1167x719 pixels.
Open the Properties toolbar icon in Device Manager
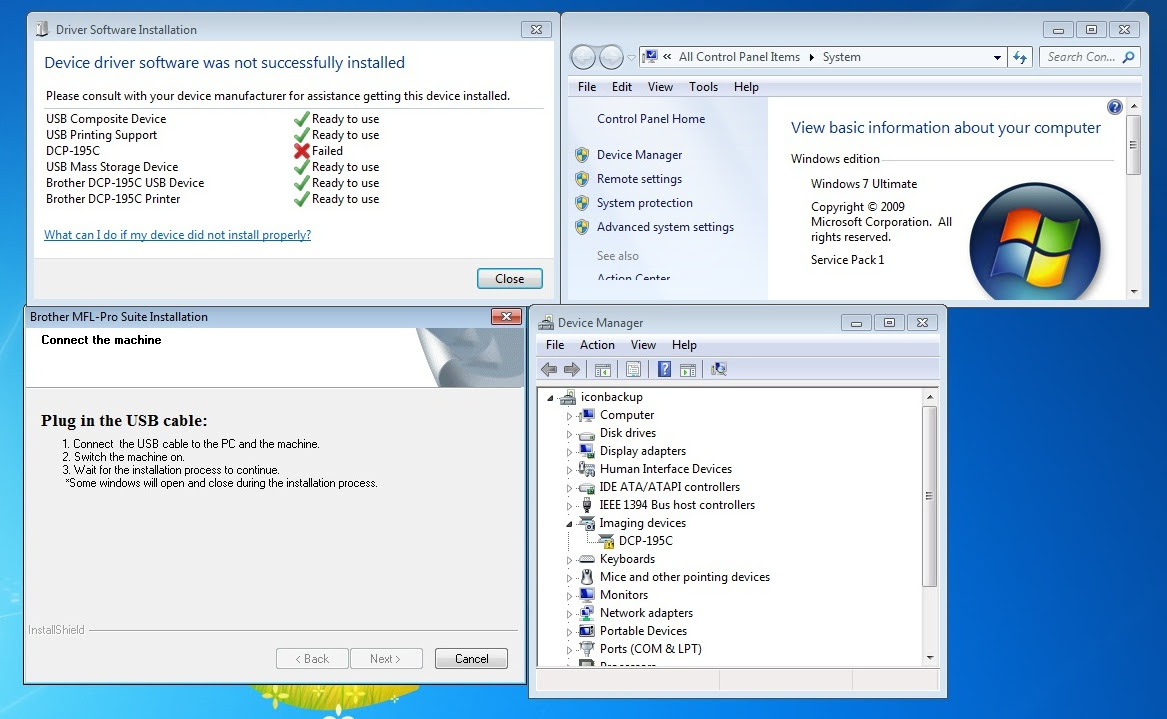click(x=633, y=369)
